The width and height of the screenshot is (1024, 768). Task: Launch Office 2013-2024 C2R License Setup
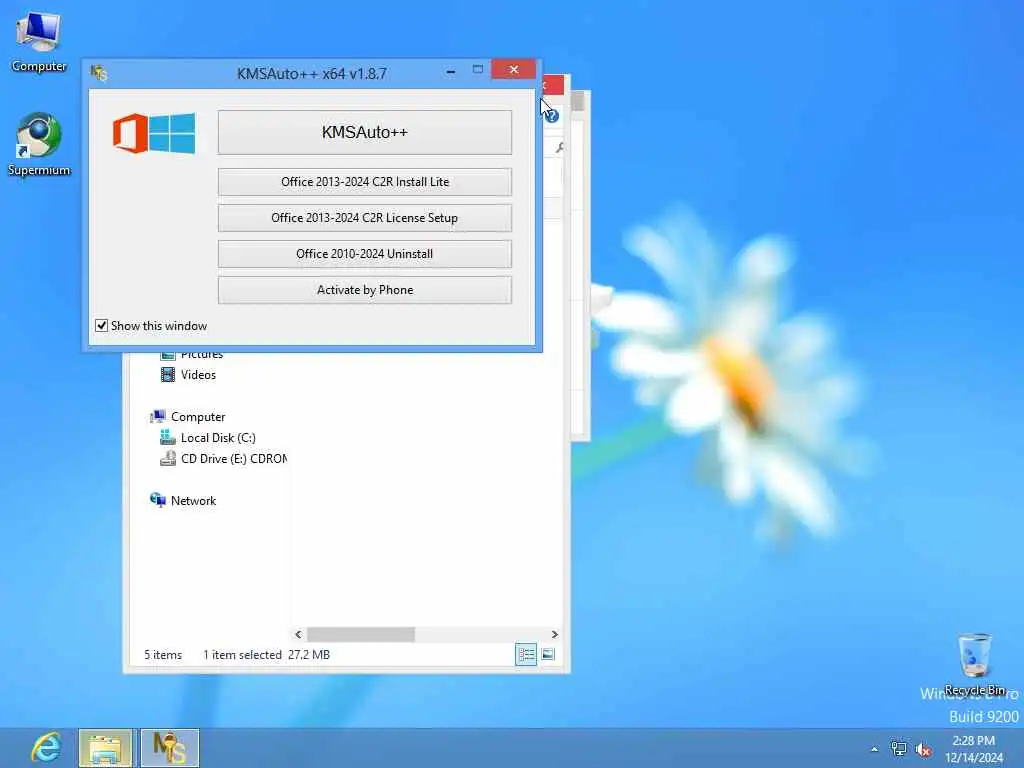click(x=364, y=218)
